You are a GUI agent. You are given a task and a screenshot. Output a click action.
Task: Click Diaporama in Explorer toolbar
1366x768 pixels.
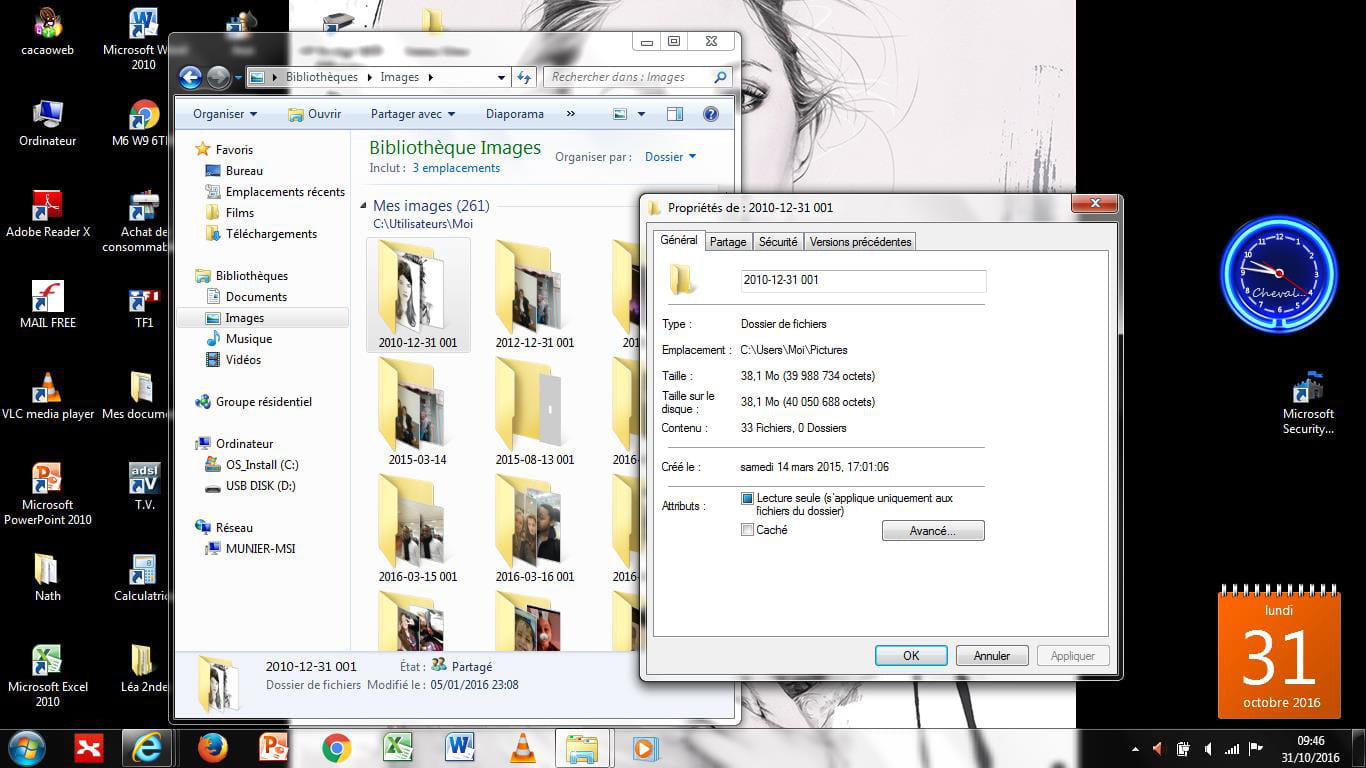[515, 114]
